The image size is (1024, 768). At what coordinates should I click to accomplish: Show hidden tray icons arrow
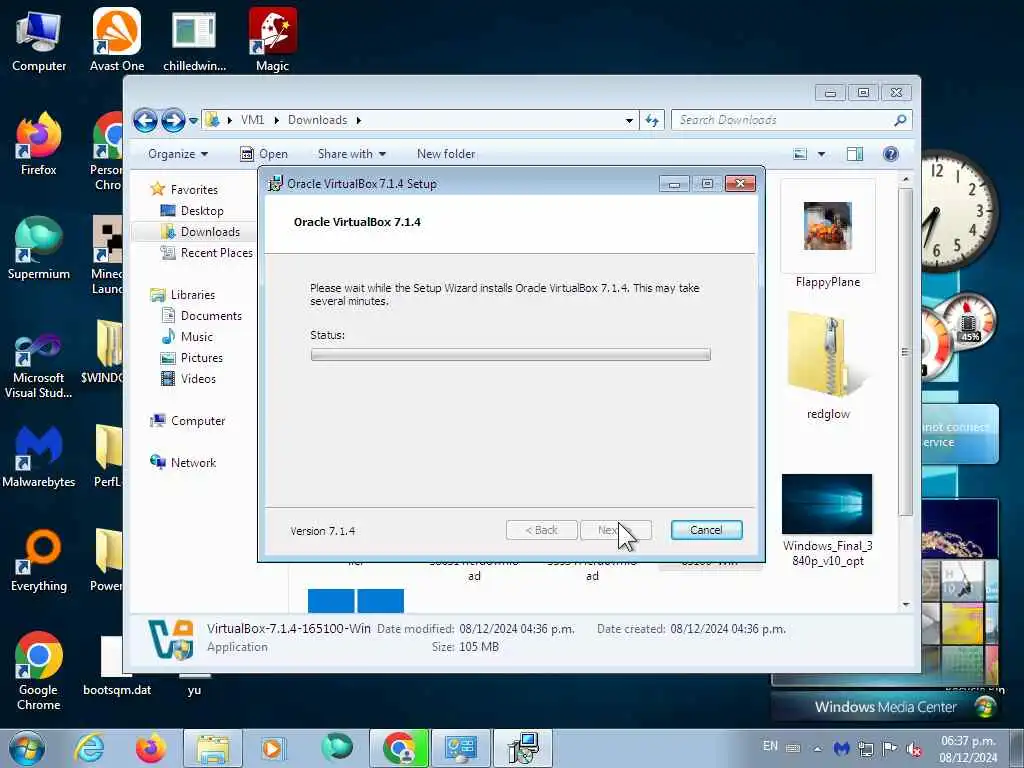pyautogui.click(x=818, y=748)
